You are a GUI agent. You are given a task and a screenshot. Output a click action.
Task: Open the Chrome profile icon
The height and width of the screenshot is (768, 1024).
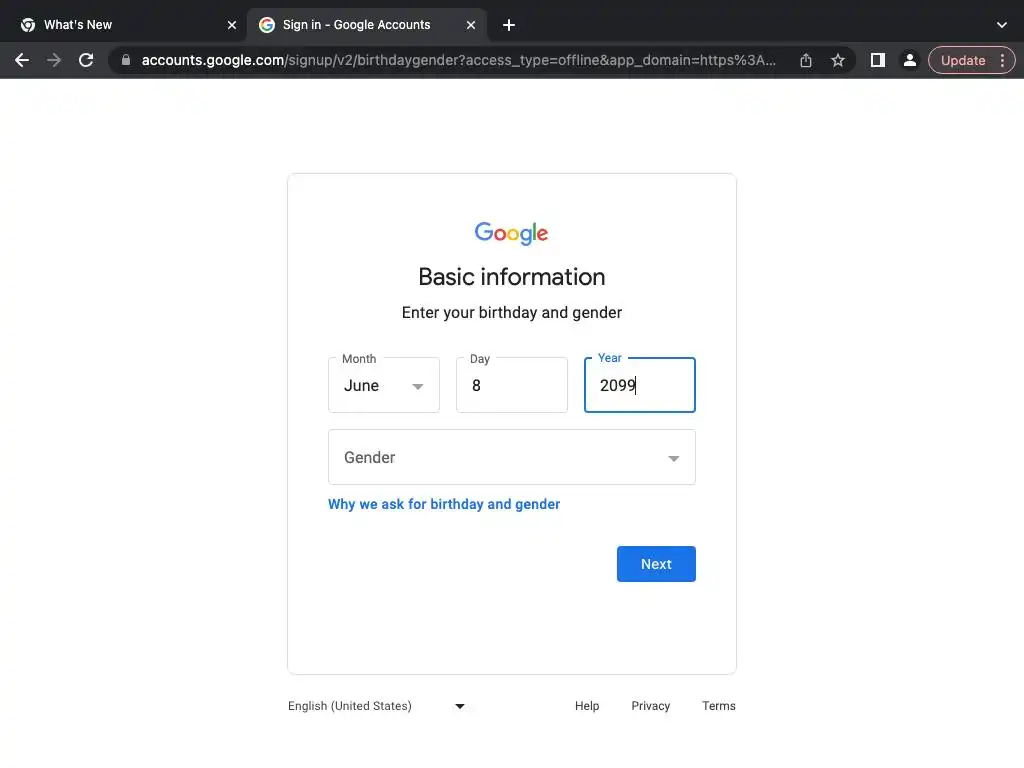[909, 60]
